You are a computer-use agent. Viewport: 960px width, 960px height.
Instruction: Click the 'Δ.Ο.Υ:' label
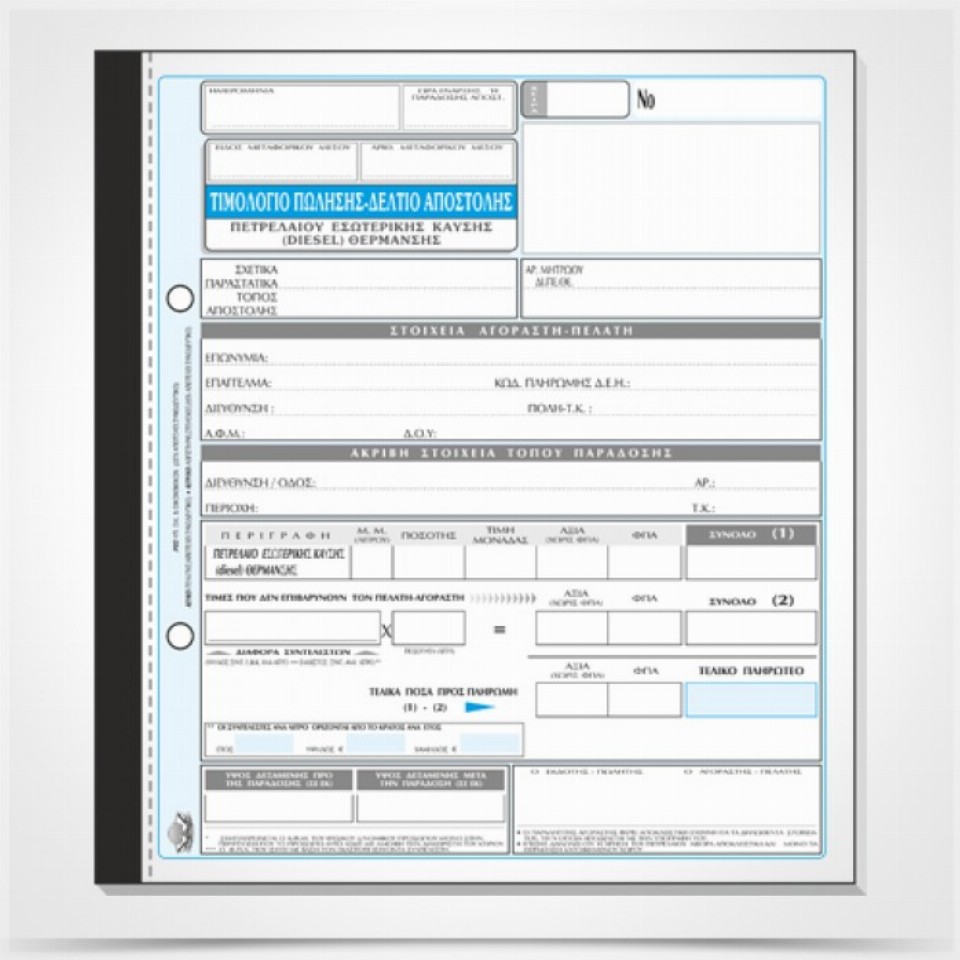(x=420, y=433)
